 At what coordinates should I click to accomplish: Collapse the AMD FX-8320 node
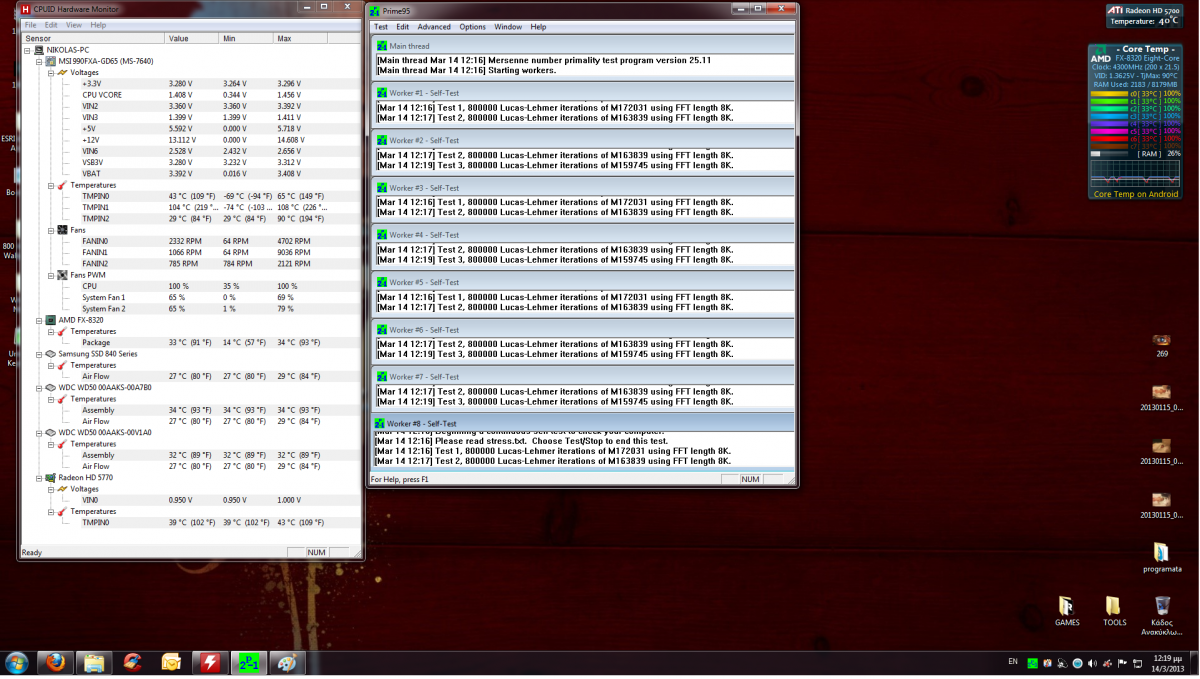point(39,320)
